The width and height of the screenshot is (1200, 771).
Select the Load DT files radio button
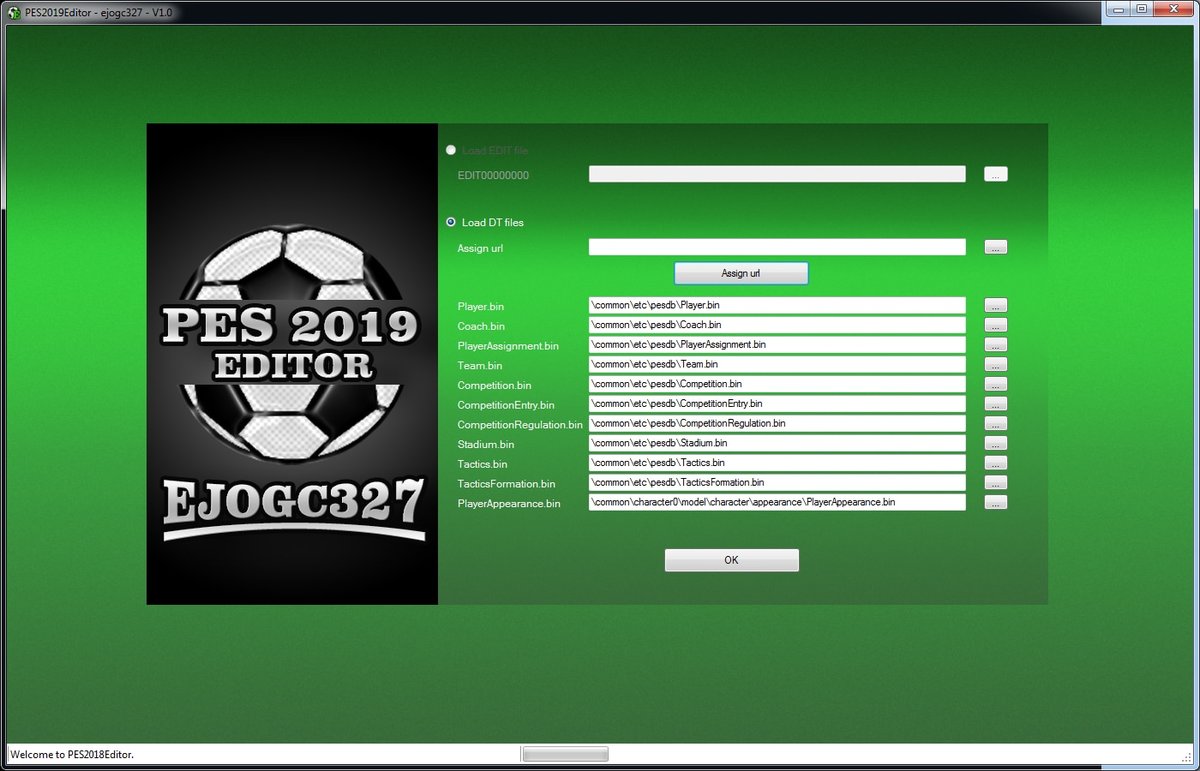(451, 222)
